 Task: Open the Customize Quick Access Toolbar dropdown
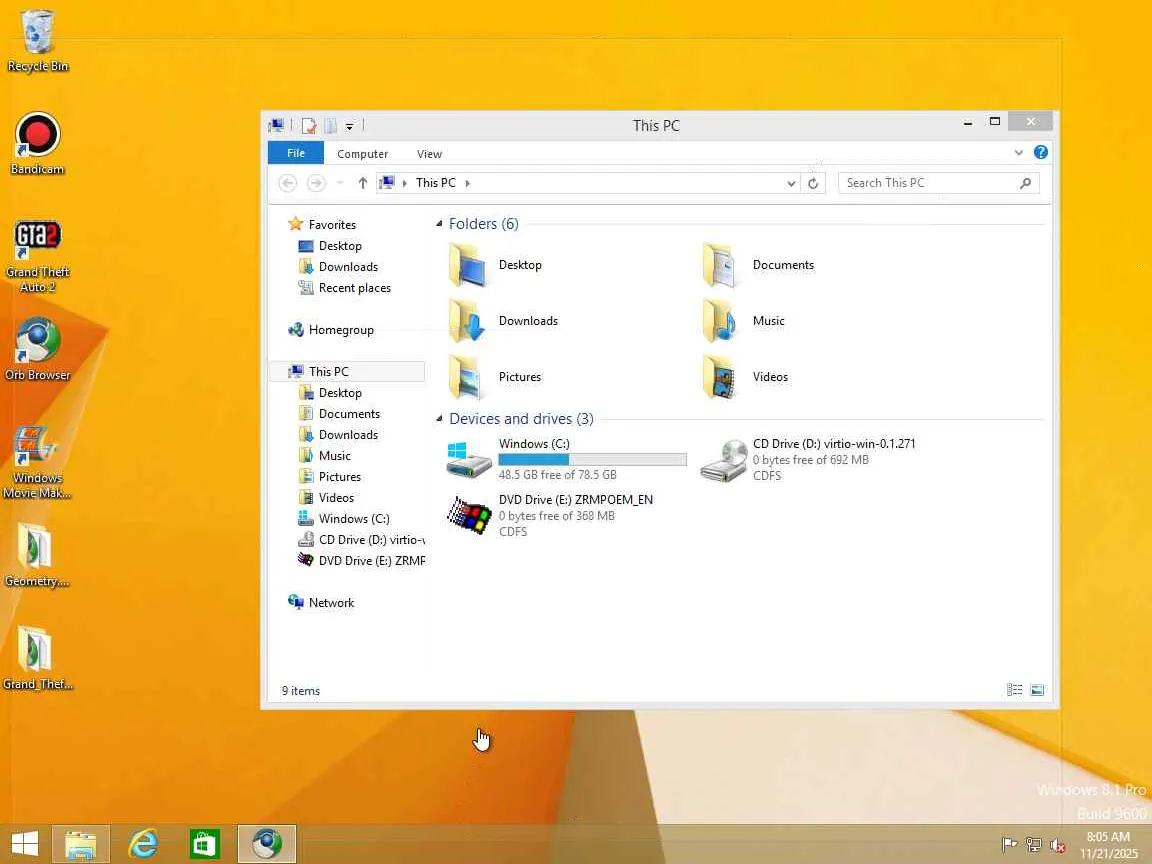[x=350, y=126]
